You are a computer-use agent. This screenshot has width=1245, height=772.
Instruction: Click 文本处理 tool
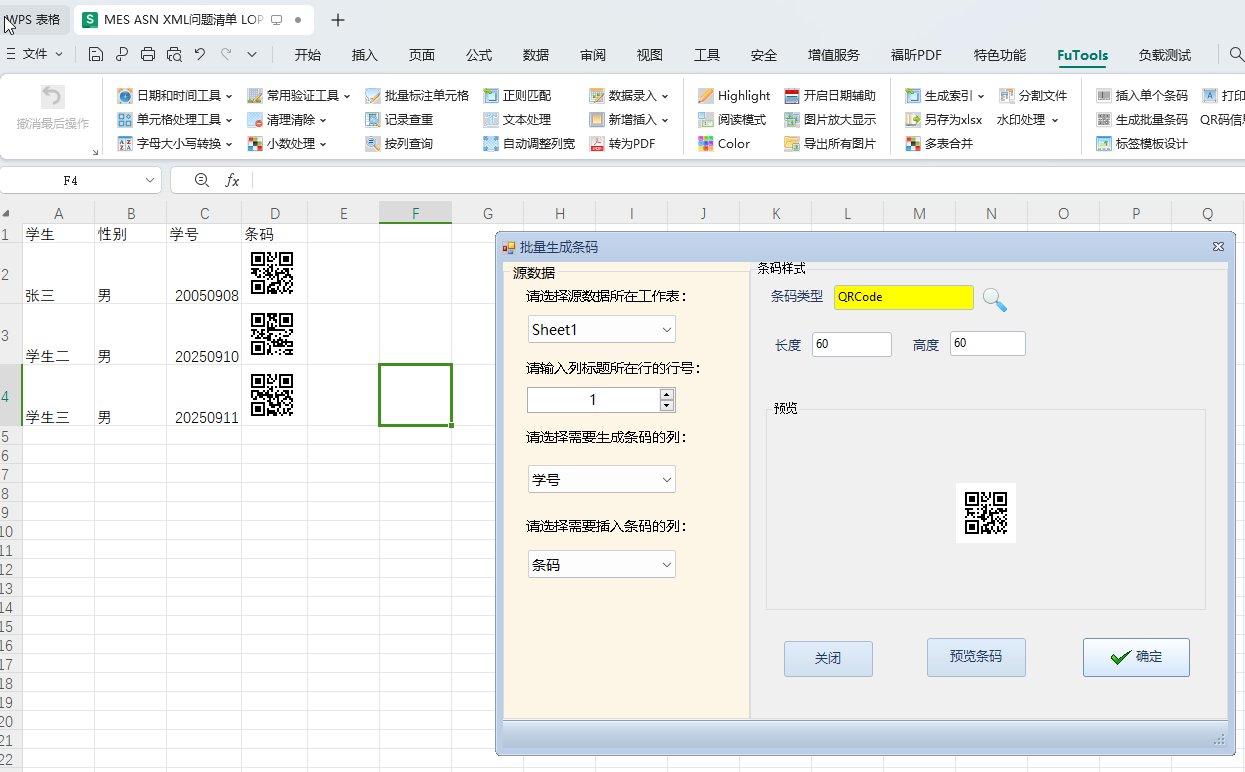point(517,120)
